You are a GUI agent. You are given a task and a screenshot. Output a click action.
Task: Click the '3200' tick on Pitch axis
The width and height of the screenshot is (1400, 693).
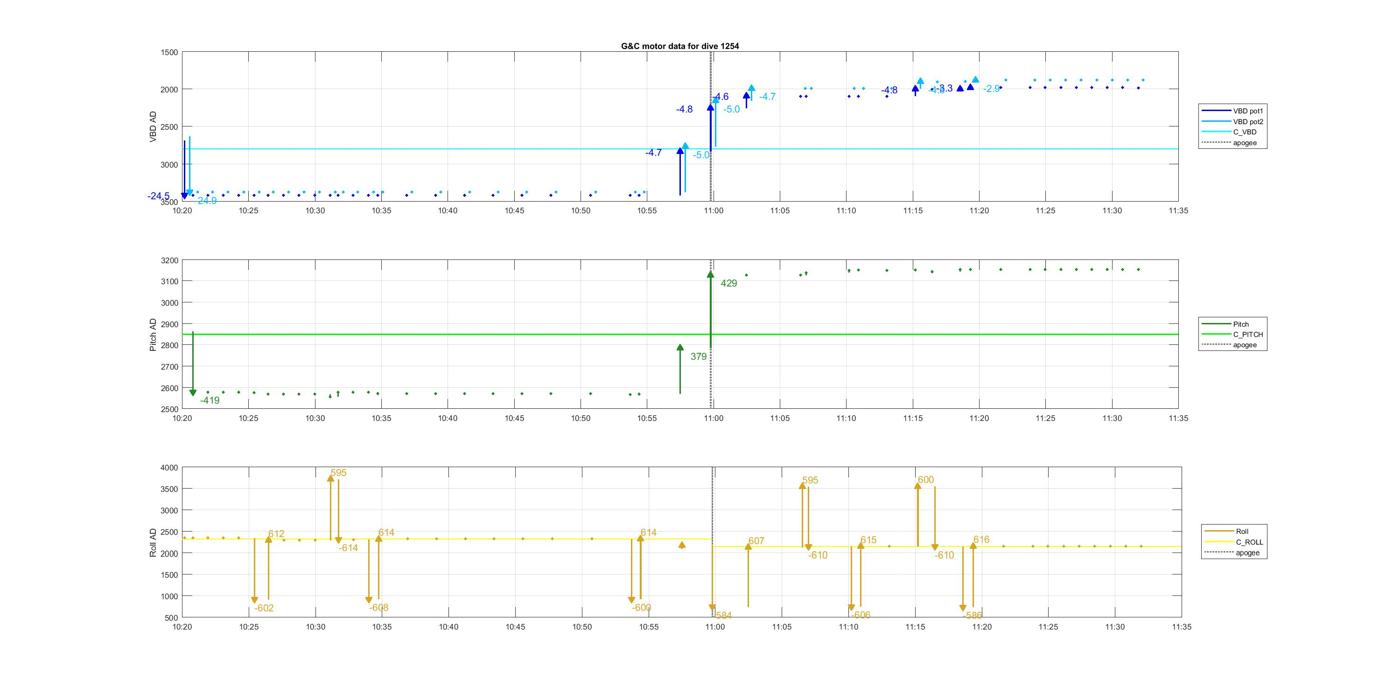pyautogui.click(x=169, y=260)
